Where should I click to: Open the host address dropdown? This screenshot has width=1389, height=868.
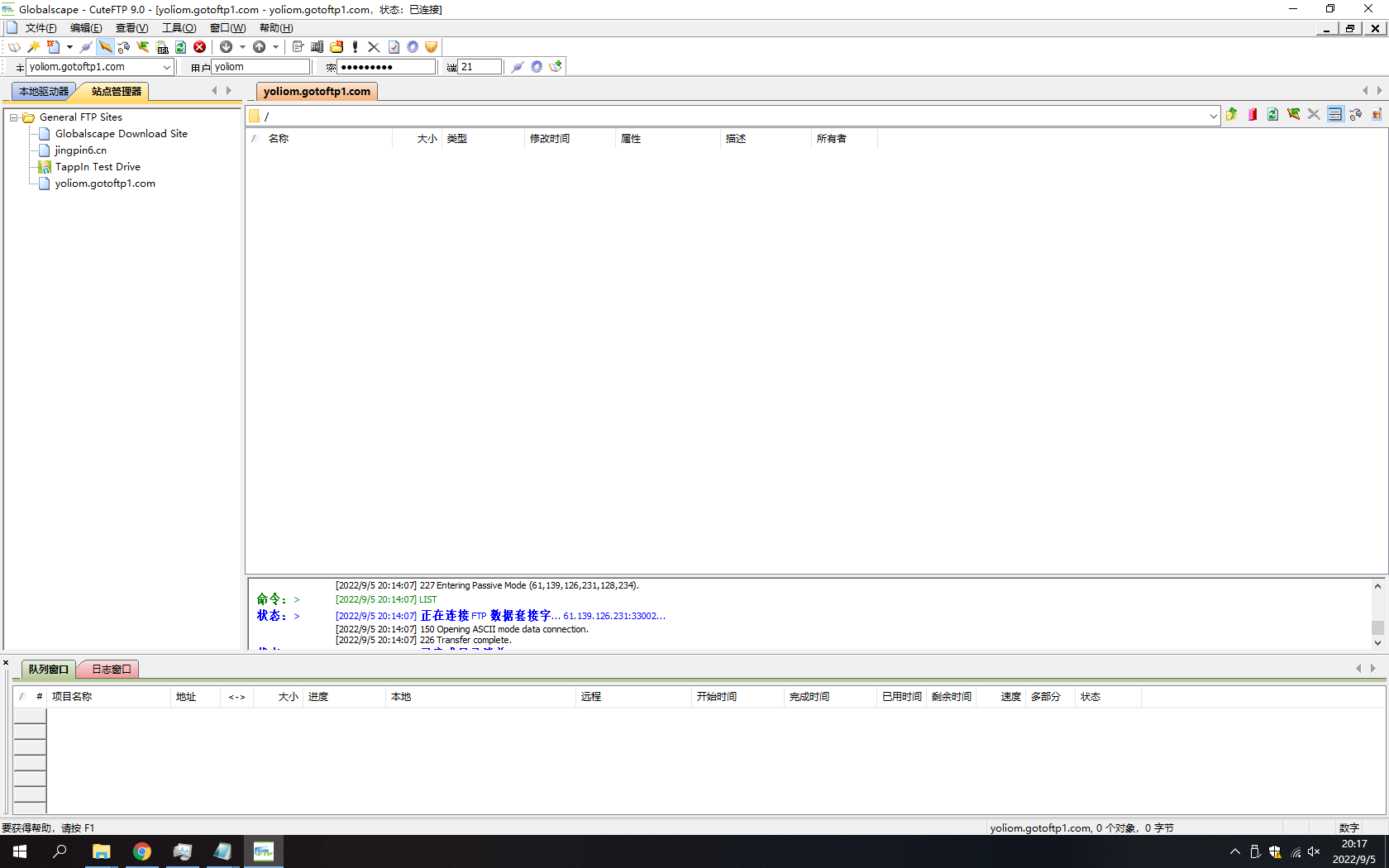tap(166, 67)
